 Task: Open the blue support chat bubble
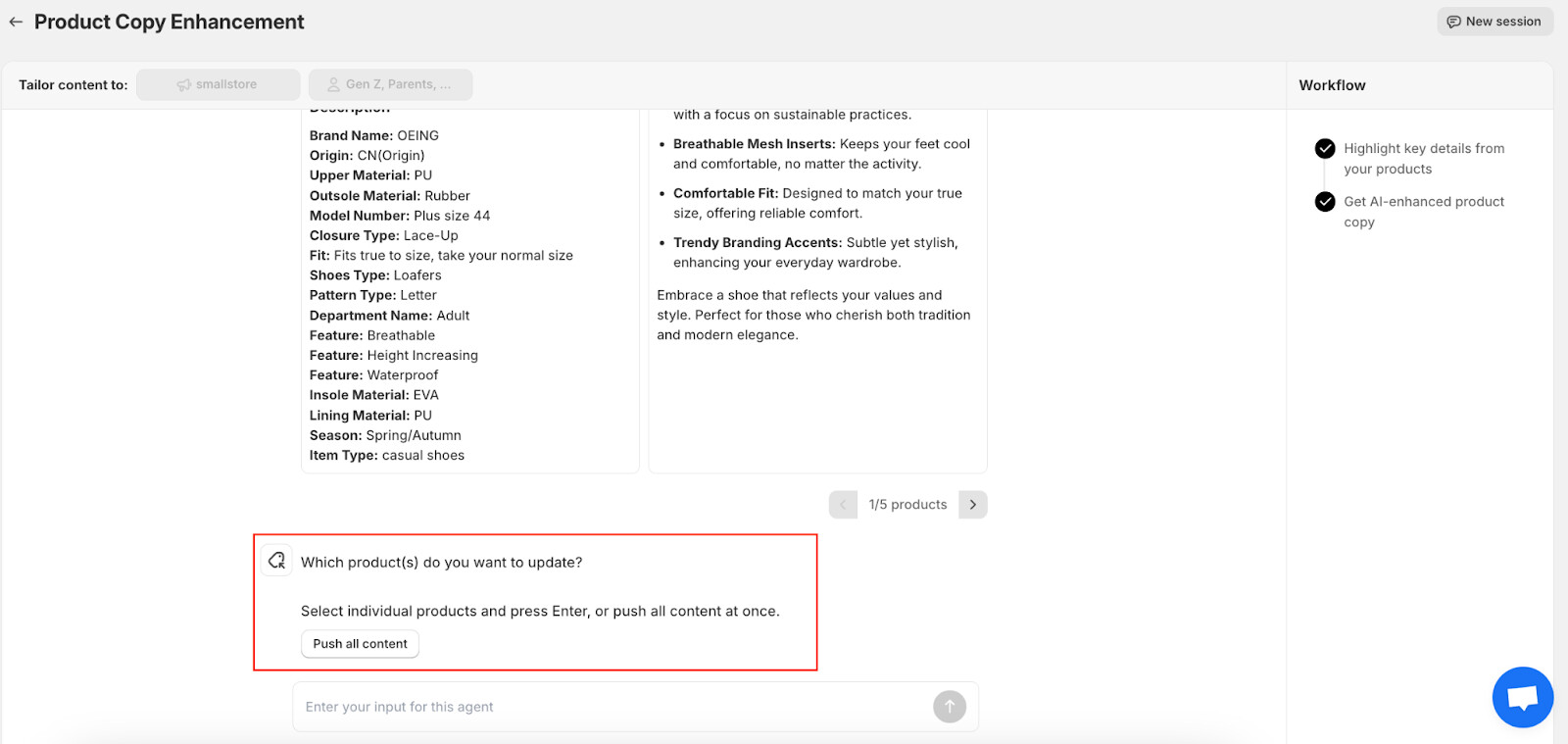[1522, 697]
